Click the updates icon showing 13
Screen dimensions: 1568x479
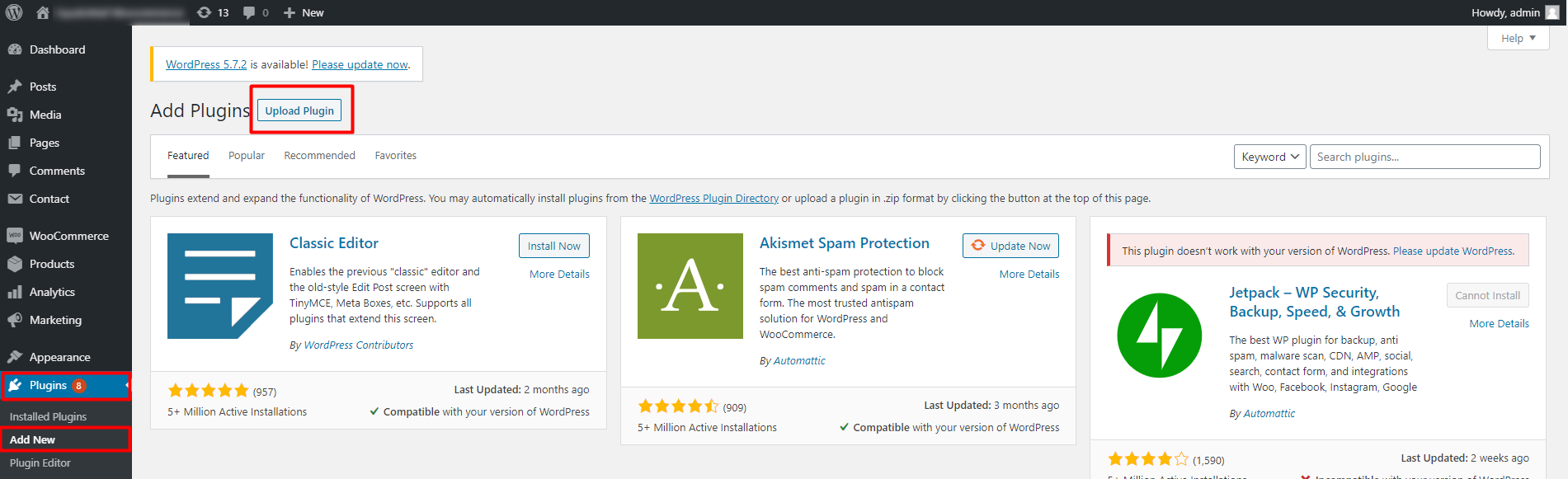(x=213, y=12)
